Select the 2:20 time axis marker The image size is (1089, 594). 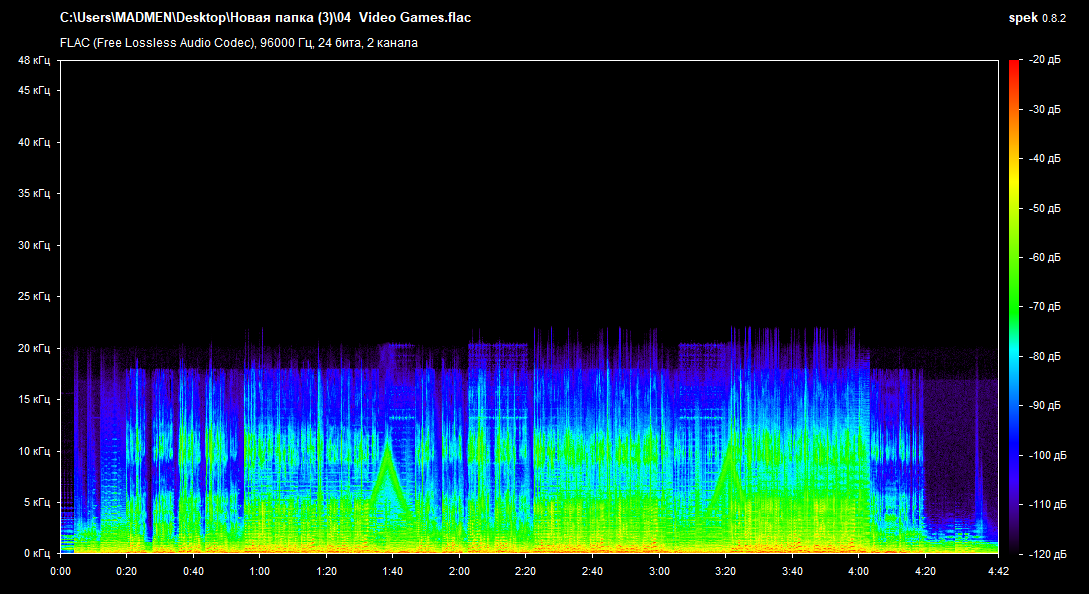click(x=525, y=571)
